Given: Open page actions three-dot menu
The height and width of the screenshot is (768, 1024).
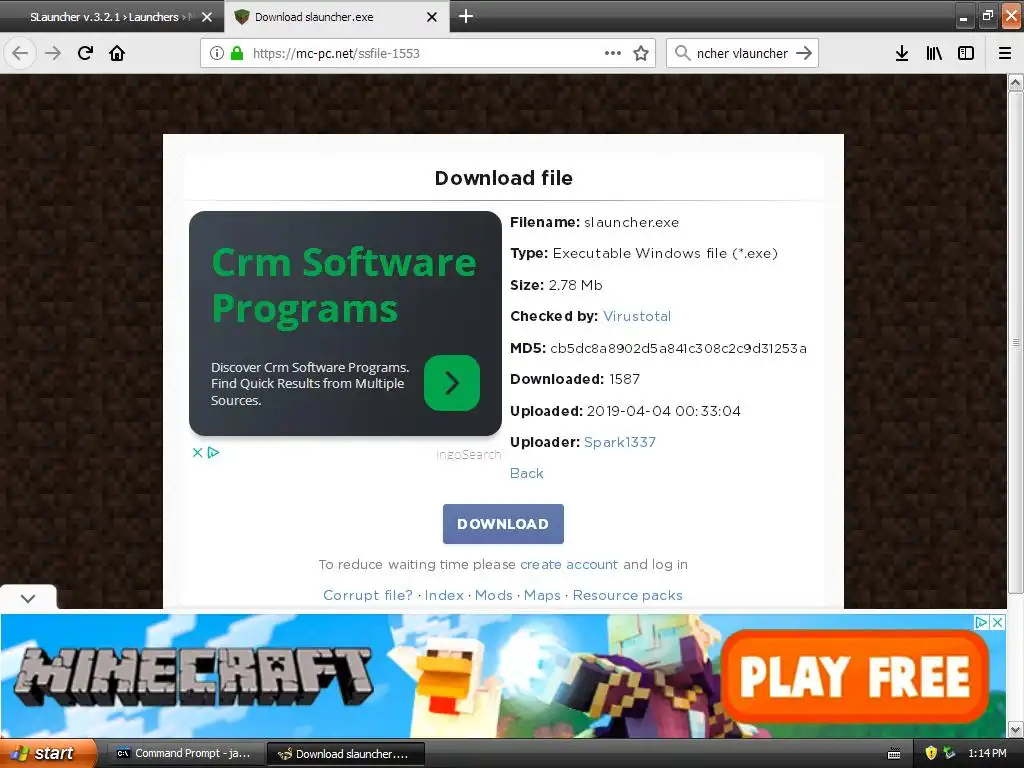Looking at the screenshot, I should click(613, 53).
